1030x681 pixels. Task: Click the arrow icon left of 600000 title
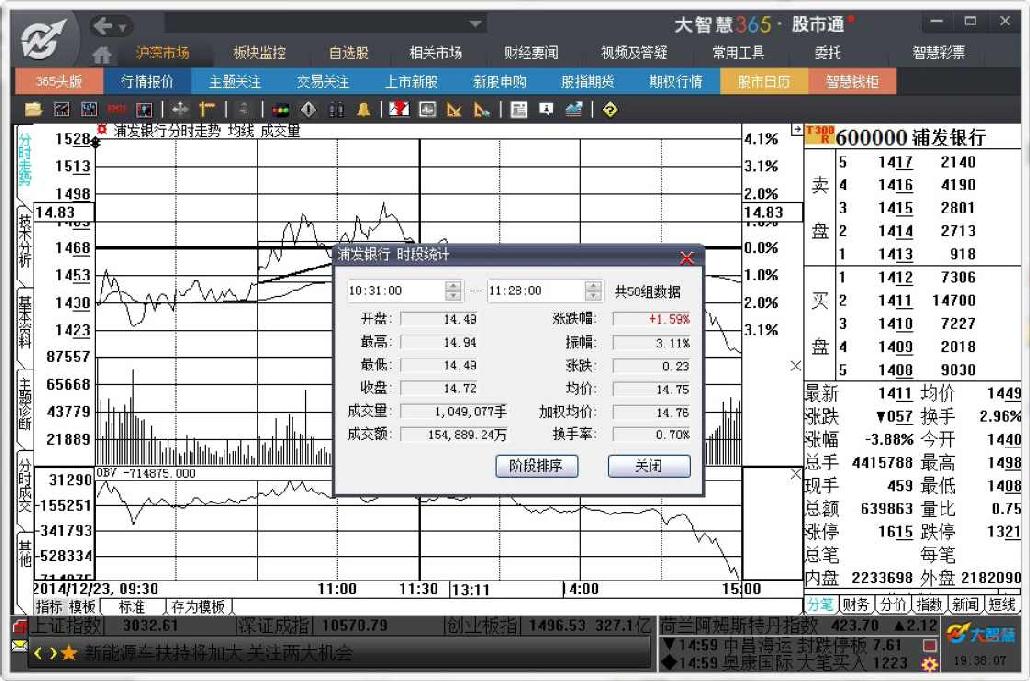click(797, 130)
